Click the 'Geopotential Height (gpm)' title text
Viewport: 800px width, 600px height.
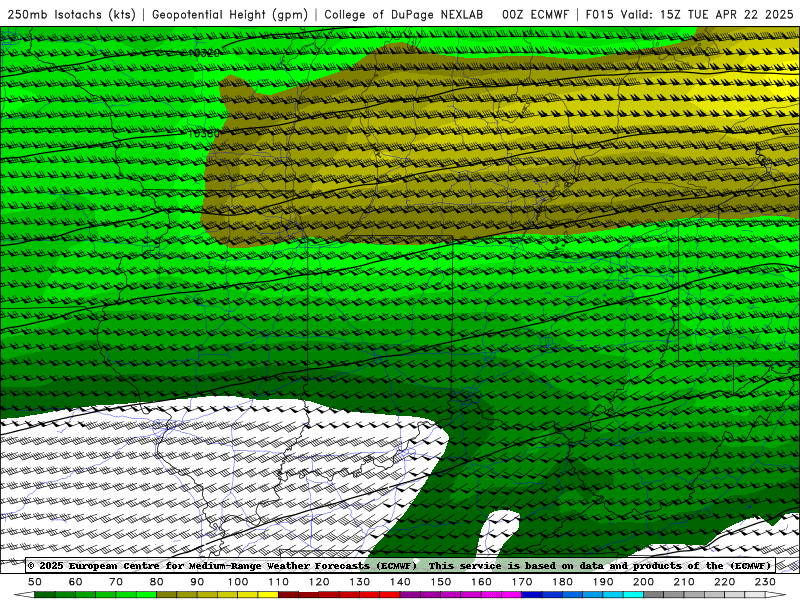[x=230, y=14]
